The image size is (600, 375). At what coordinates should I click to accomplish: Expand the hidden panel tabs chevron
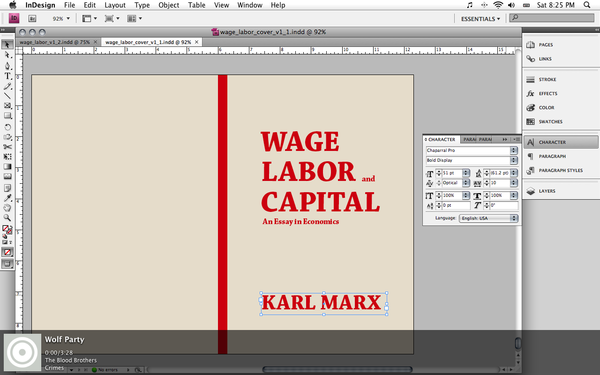(x=505, y=139)
